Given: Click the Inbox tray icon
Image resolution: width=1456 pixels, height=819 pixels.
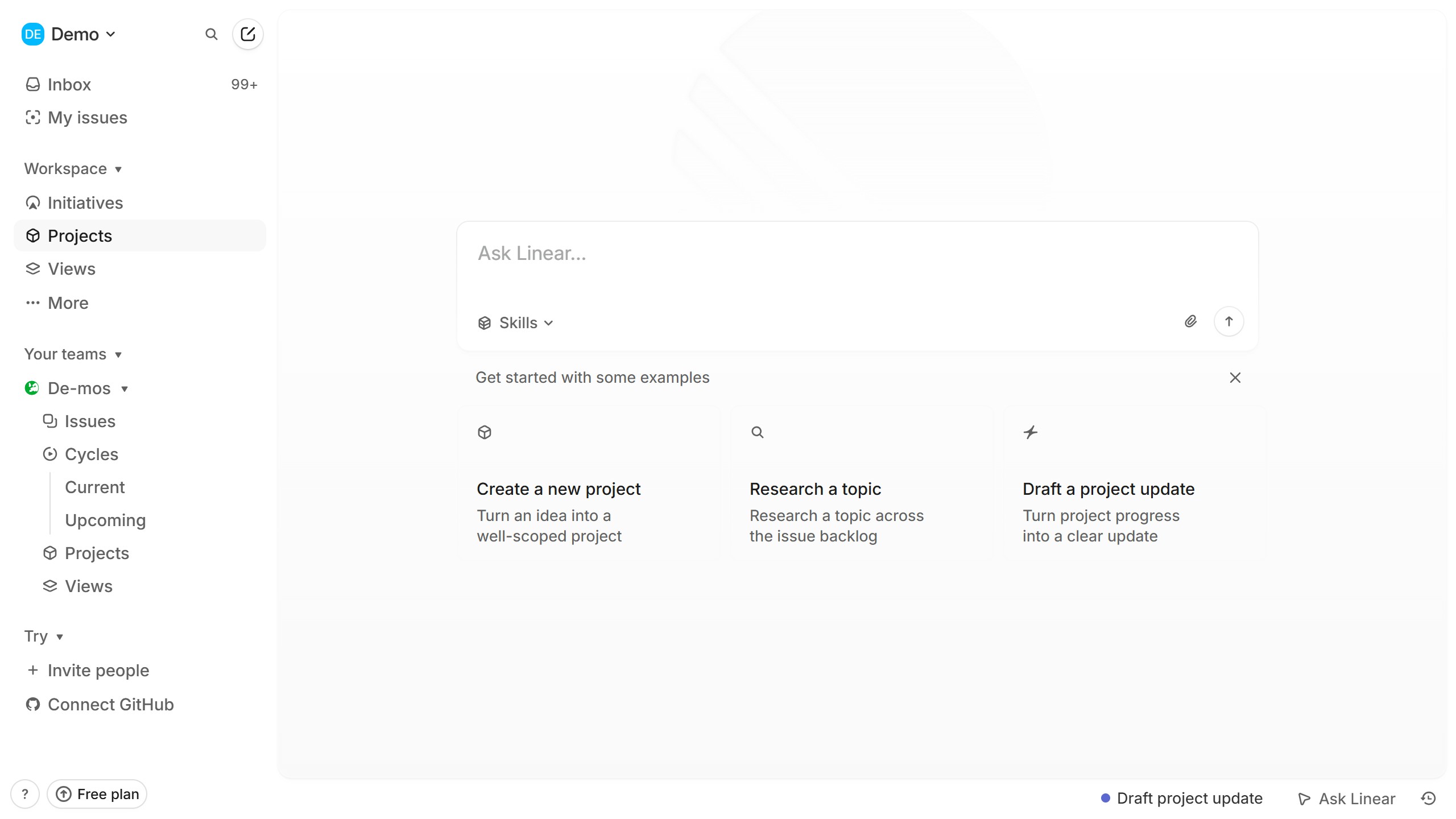Looking at the screenshot, I should click(33, 84).
